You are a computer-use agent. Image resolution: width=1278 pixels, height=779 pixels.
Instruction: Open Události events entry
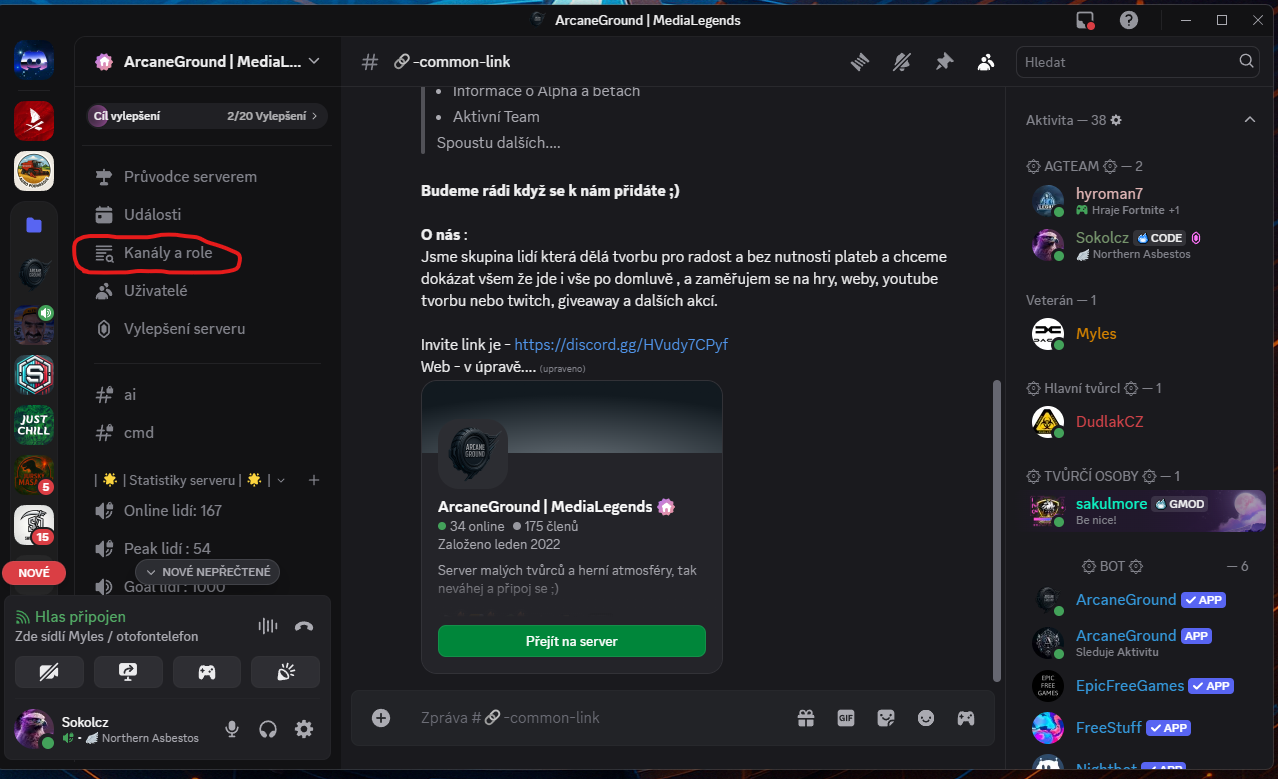[207, 215]
